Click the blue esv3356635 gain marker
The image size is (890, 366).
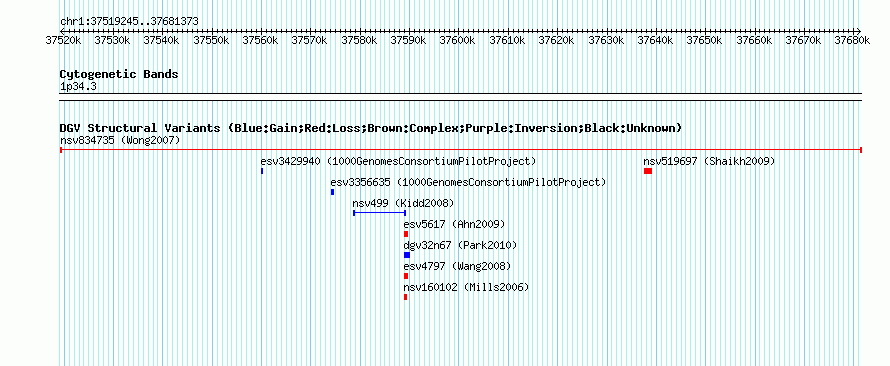(x=332, y=192)
